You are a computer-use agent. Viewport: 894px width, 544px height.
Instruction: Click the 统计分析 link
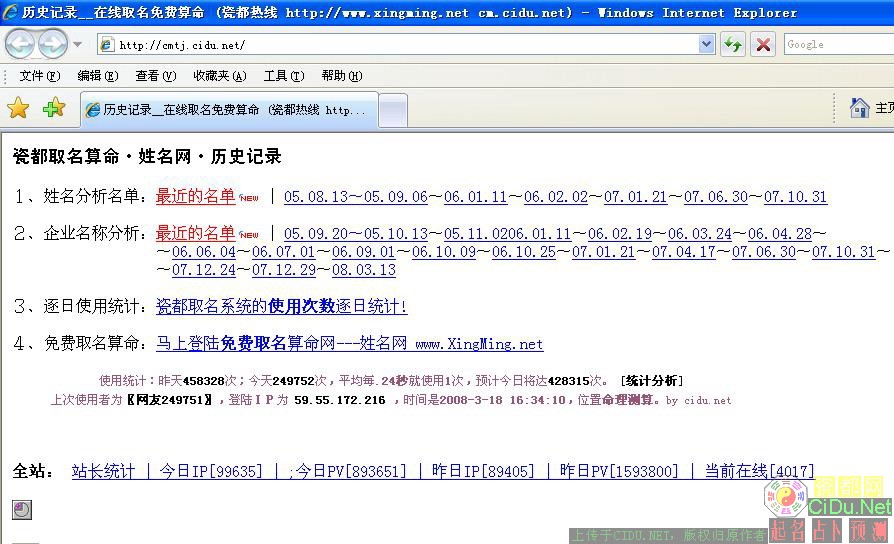(651, 381)
